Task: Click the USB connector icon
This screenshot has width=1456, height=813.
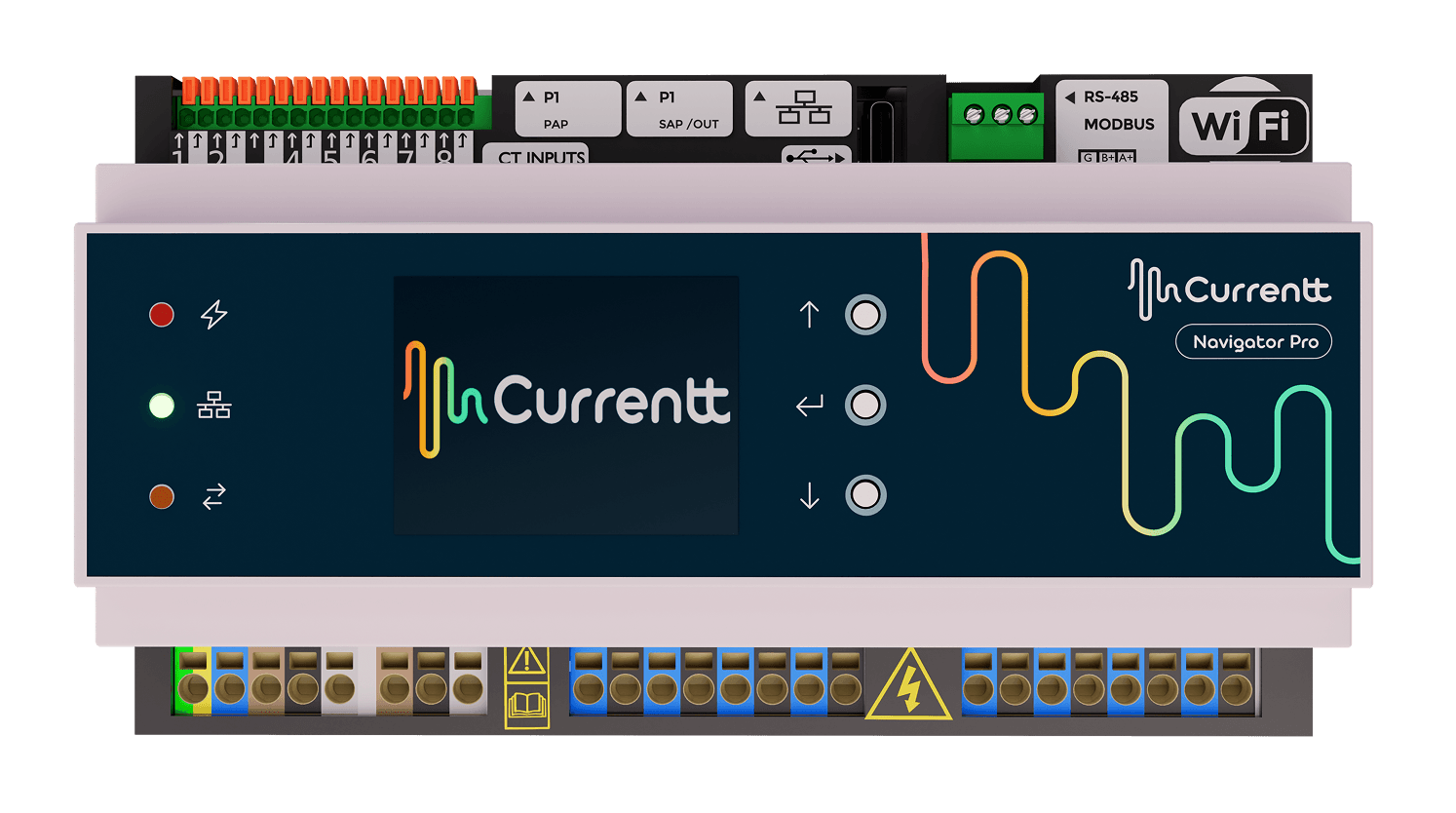Action: click(818, 156)
